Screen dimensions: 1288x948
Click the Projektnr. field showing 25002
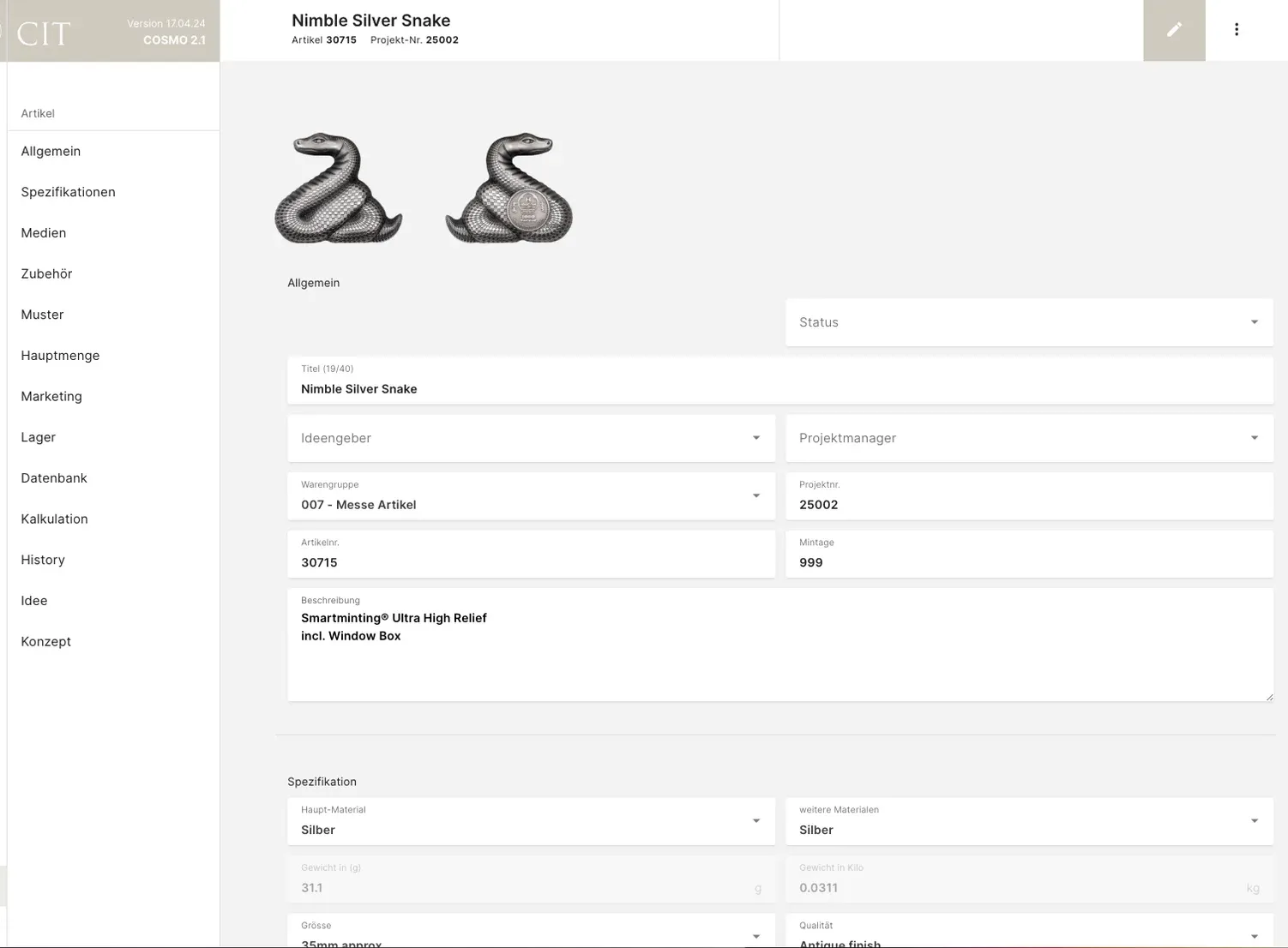coord(1029,496)
